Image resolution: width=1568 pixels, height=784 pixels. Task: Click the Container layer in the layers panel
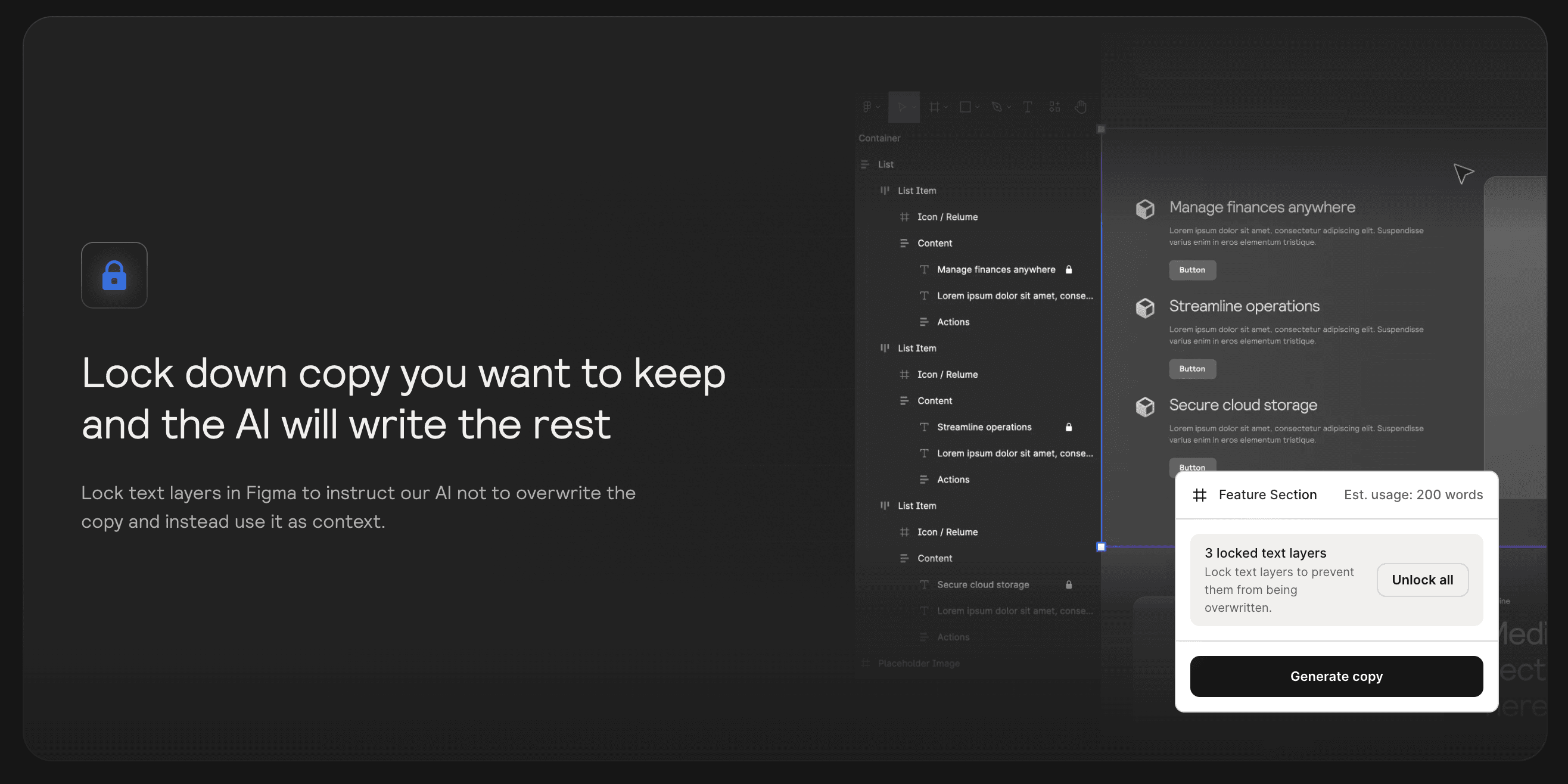[x=879, y=138]
